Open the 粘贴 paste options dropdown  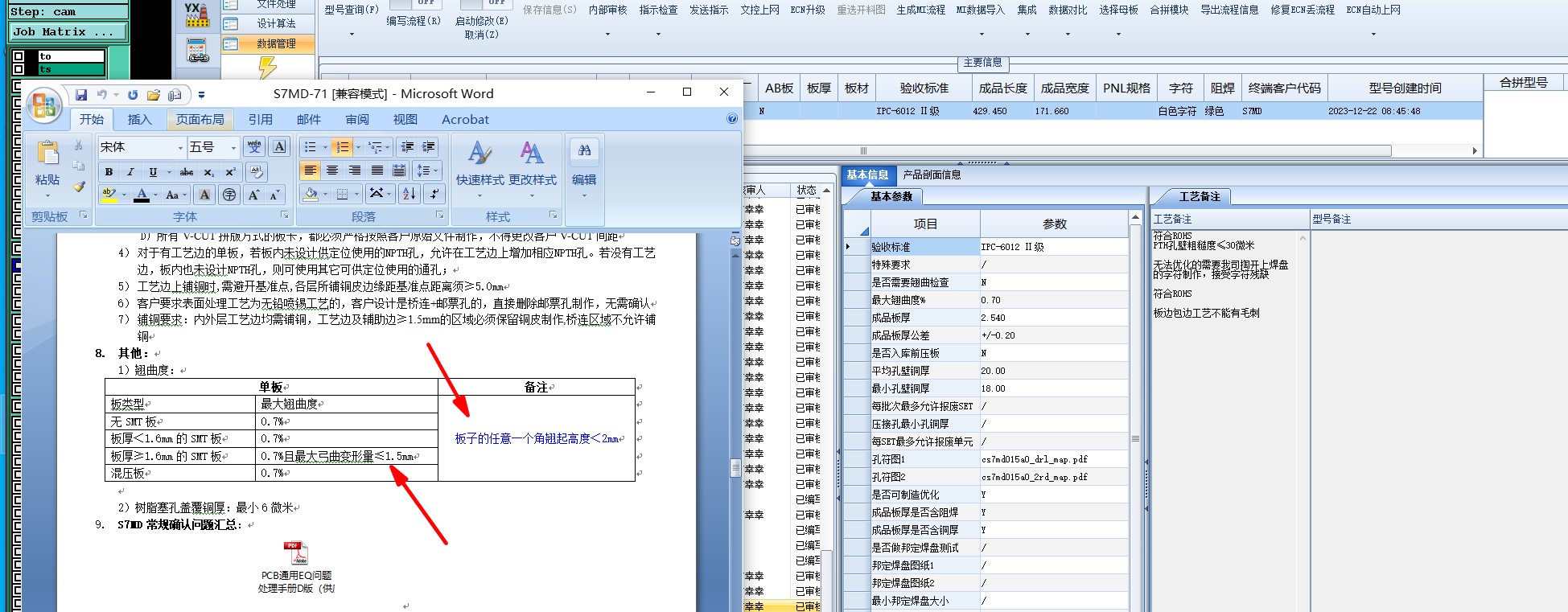[47, 195]
